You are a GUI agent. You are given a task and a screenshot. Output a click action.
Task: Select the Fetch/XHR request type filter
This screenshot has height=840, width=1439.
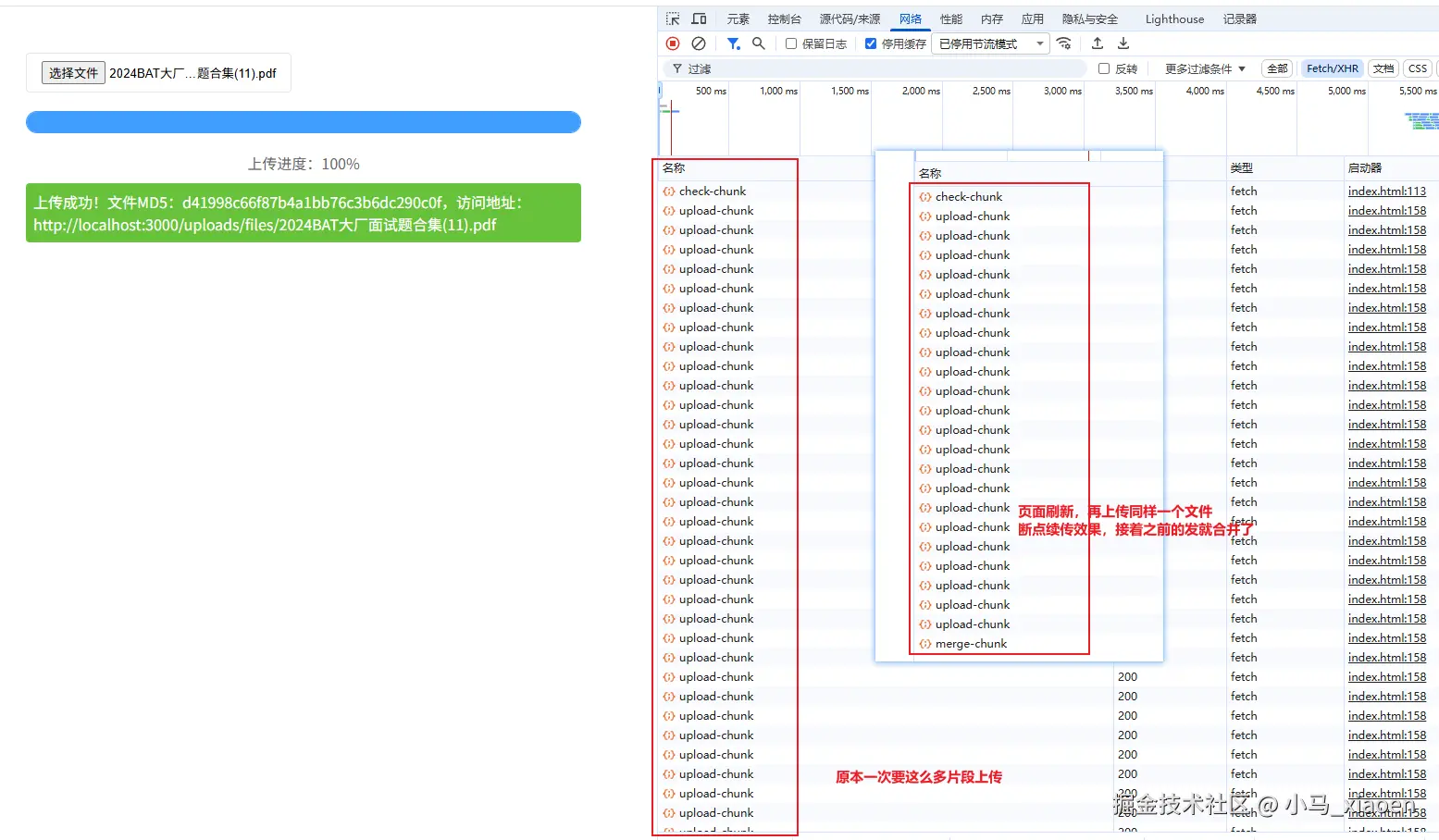pos(1333,68)
